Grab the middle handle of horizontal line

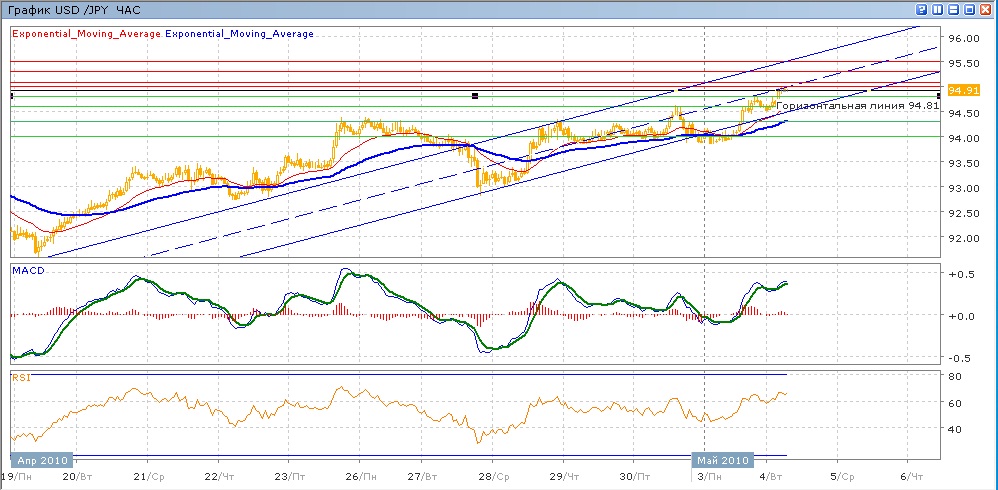475,96
